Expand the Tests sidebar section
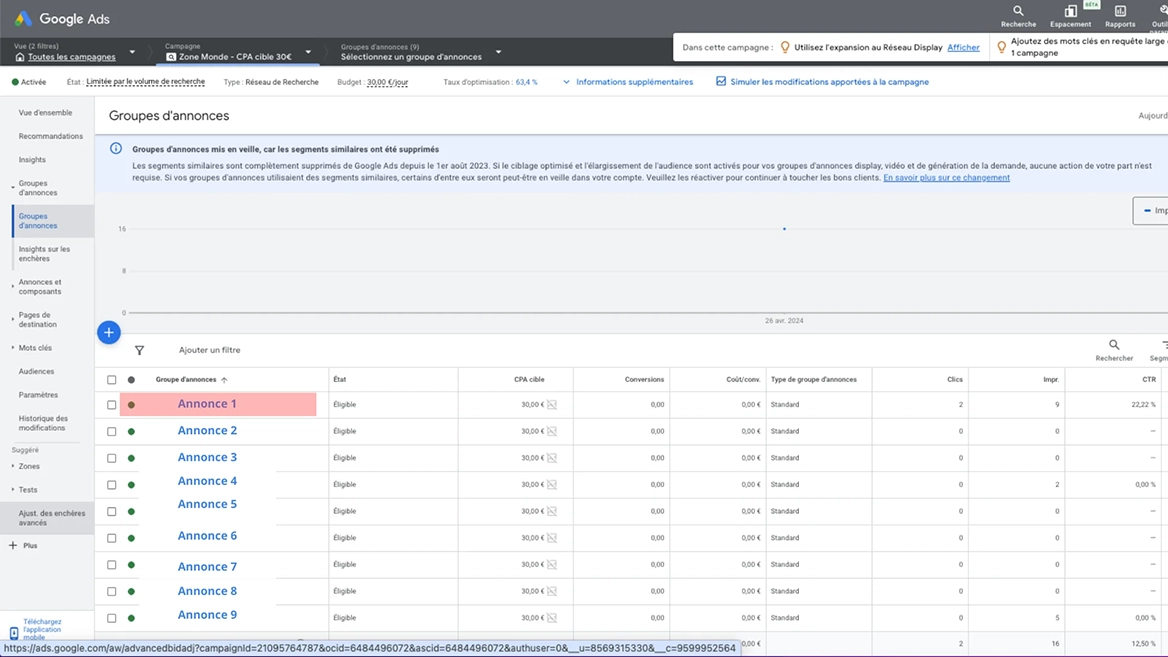This screenshot has height=657, width=1168. (x=13, y=489)
